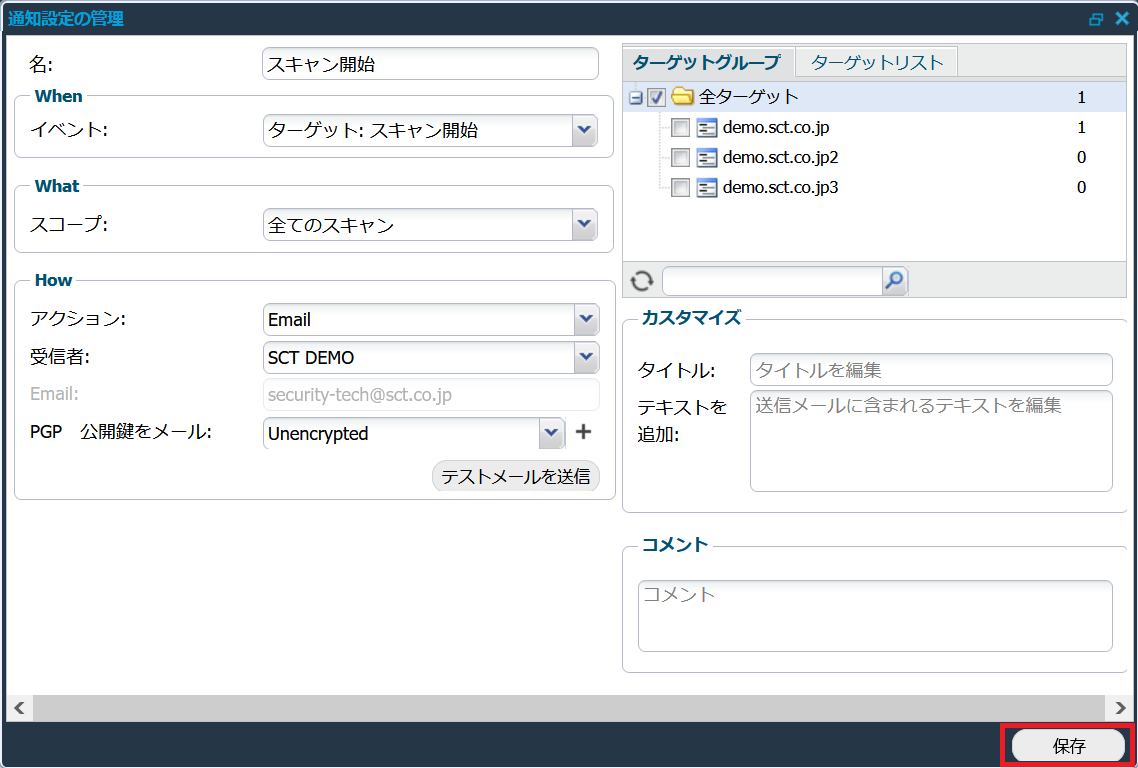Select the demo.sct.co.jp tree row text
This screenshot has height=768, width=1138.
776,128
